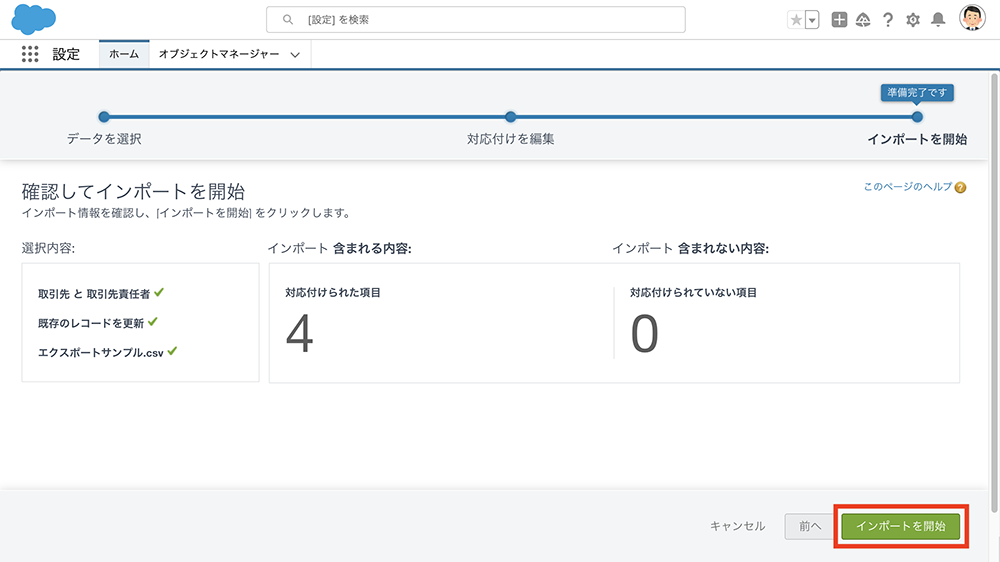Switch to the ホーム tab

(x=124, y=54)
